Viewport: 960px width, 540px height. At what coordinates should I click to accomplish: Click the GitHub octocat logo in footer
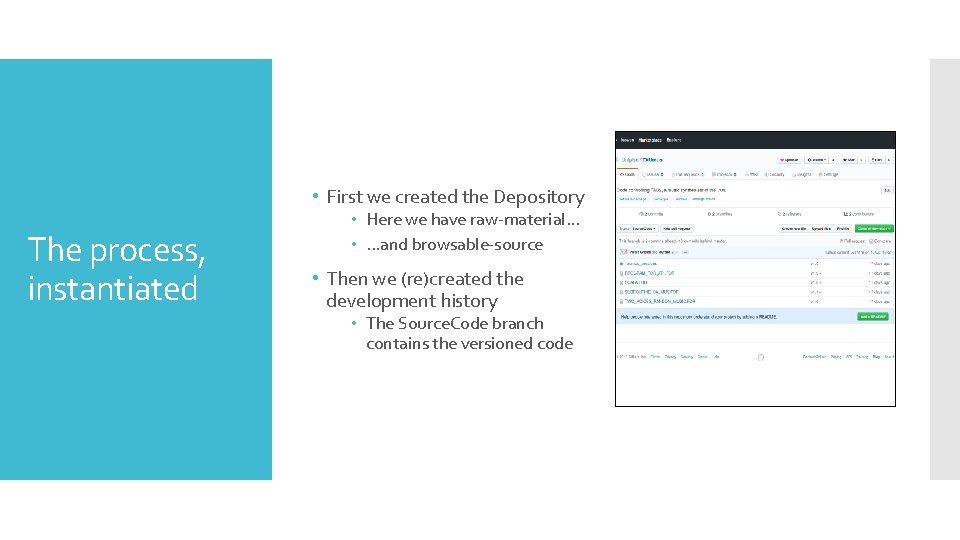761,358
